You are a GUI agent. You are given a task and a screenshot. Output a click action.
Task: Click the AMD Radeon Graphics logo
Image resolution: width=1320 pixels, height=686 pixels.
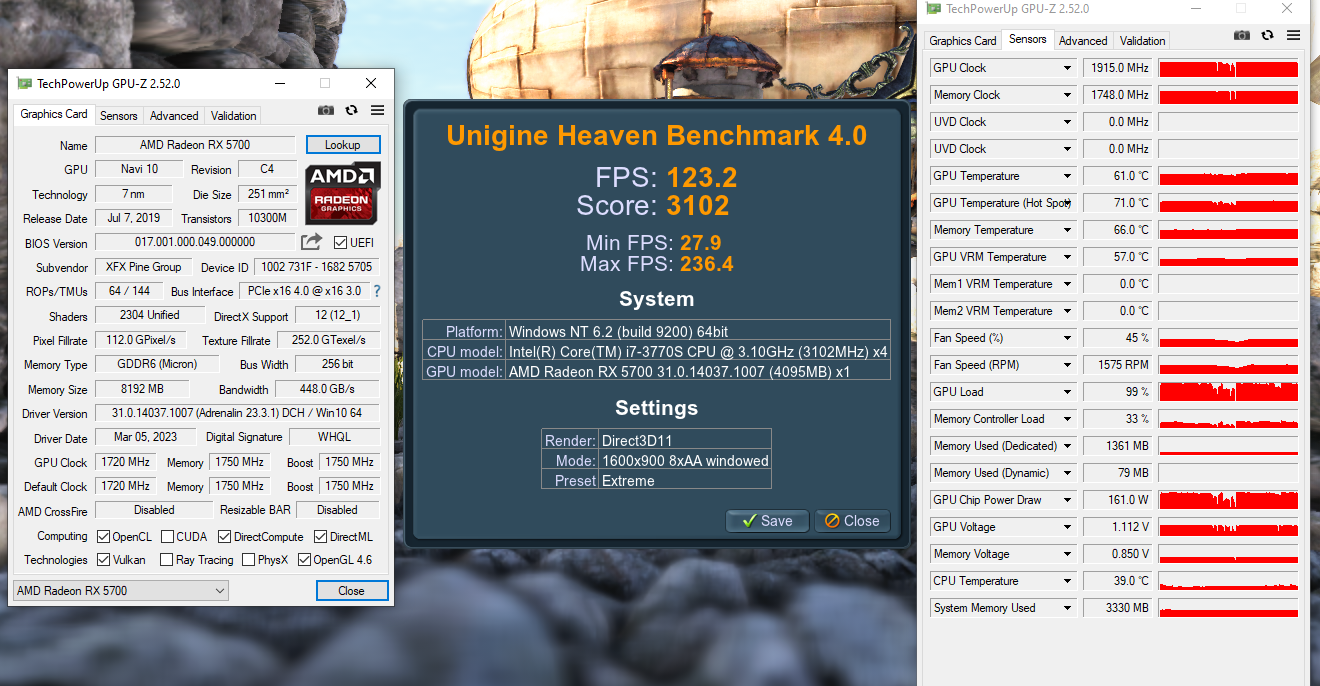click(x=343, y=193)
